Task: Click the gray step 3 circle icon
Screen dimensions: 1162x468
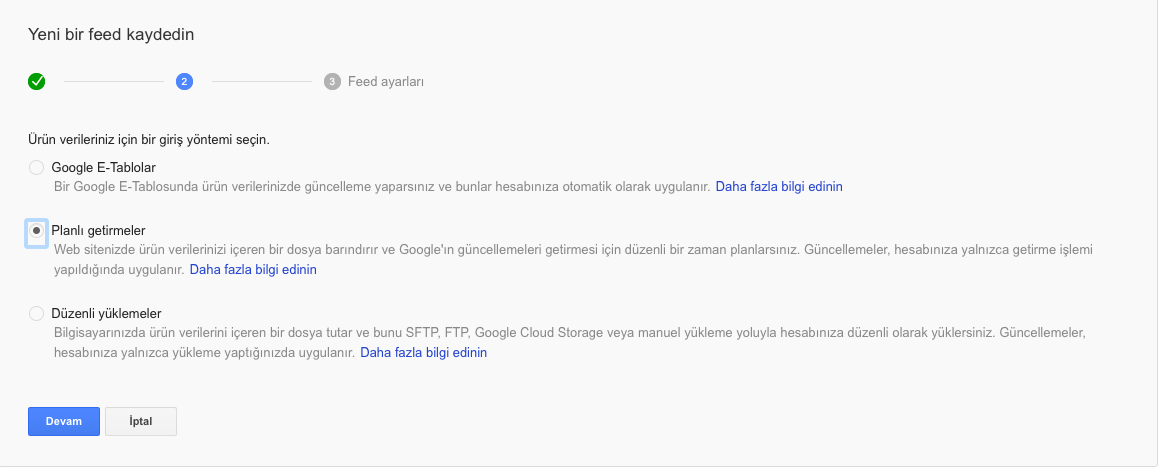Action: click(x=332, y=81)
